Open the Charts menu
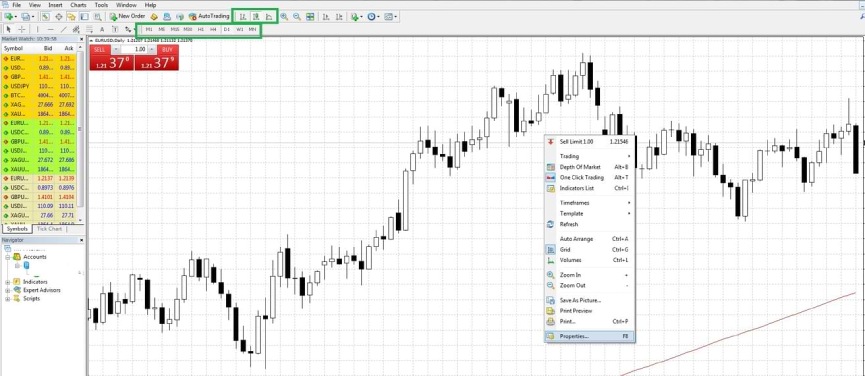 click(x=78, y=5)
